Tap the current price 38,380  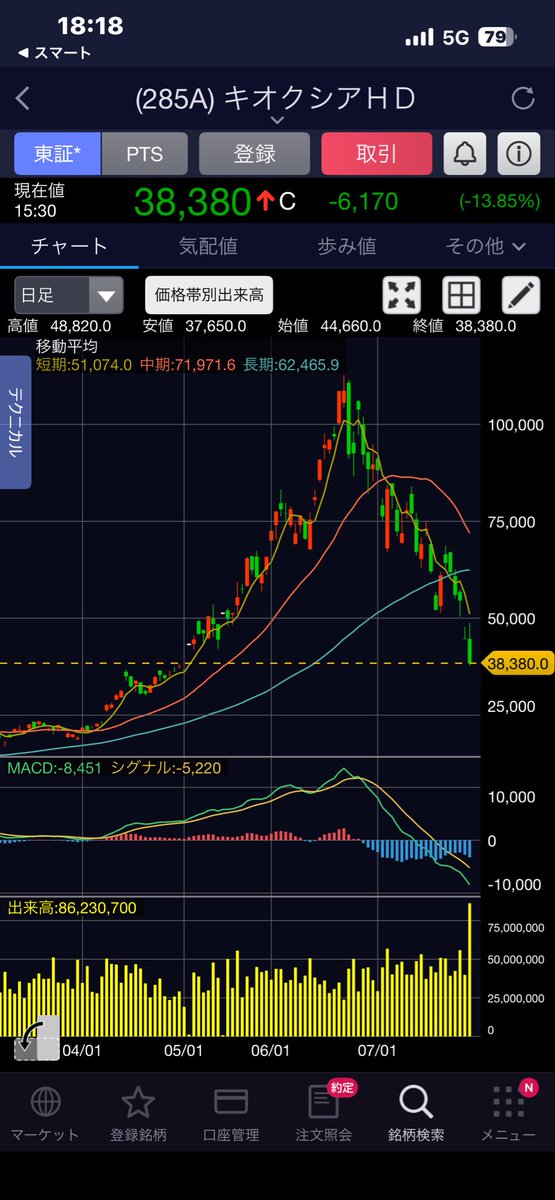(192, 202)
